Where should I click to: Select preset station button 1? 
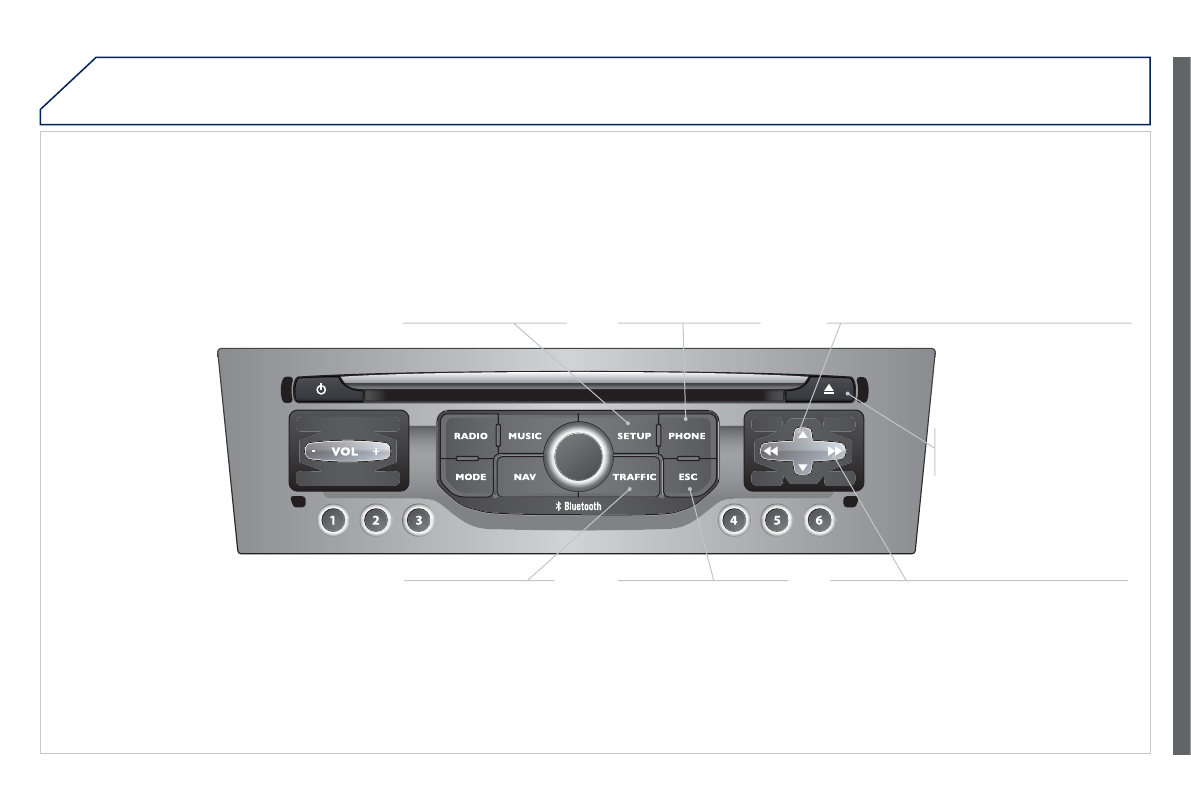[x=333, y=520]
